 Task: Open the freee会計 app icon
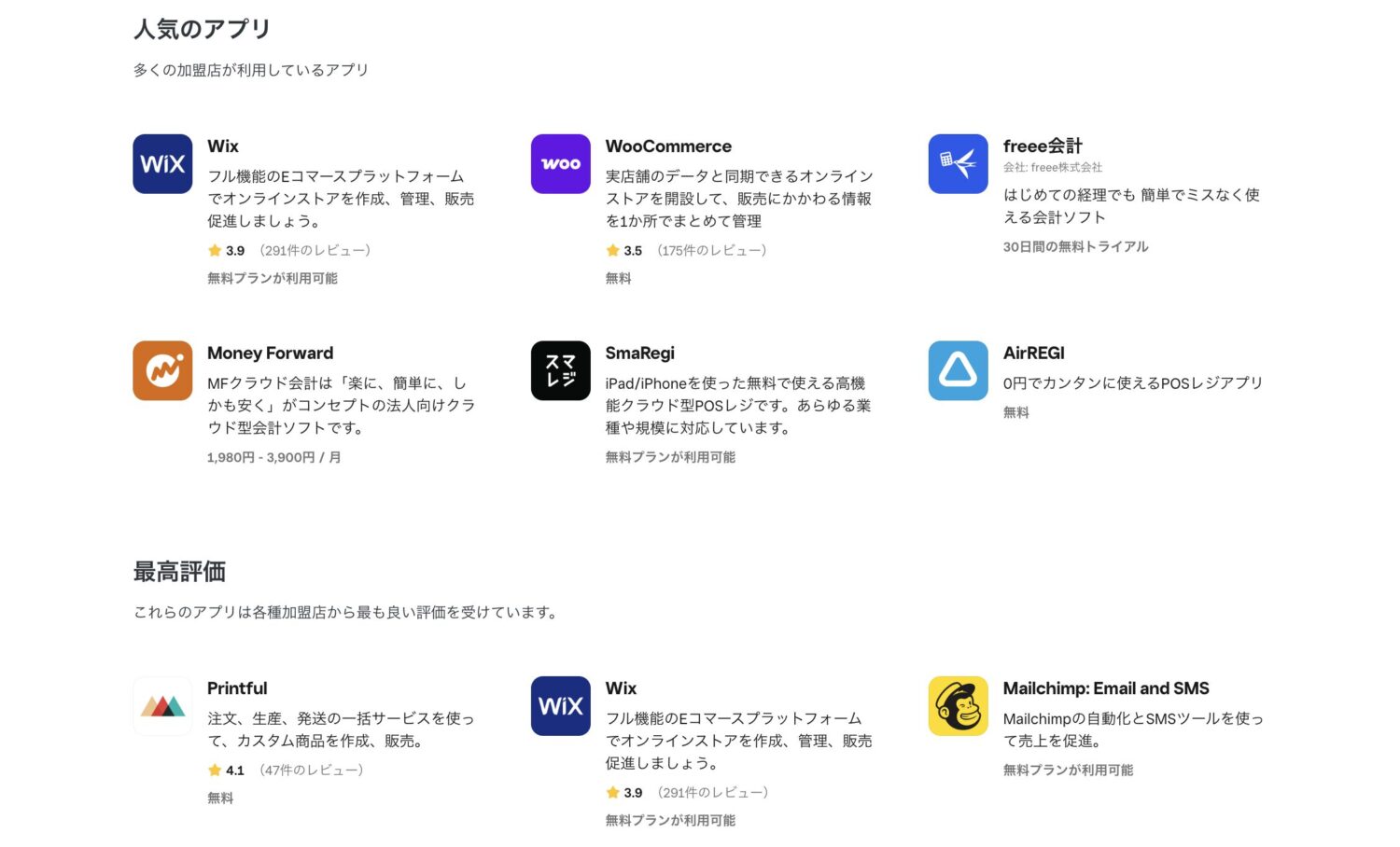tap(958, 163)
